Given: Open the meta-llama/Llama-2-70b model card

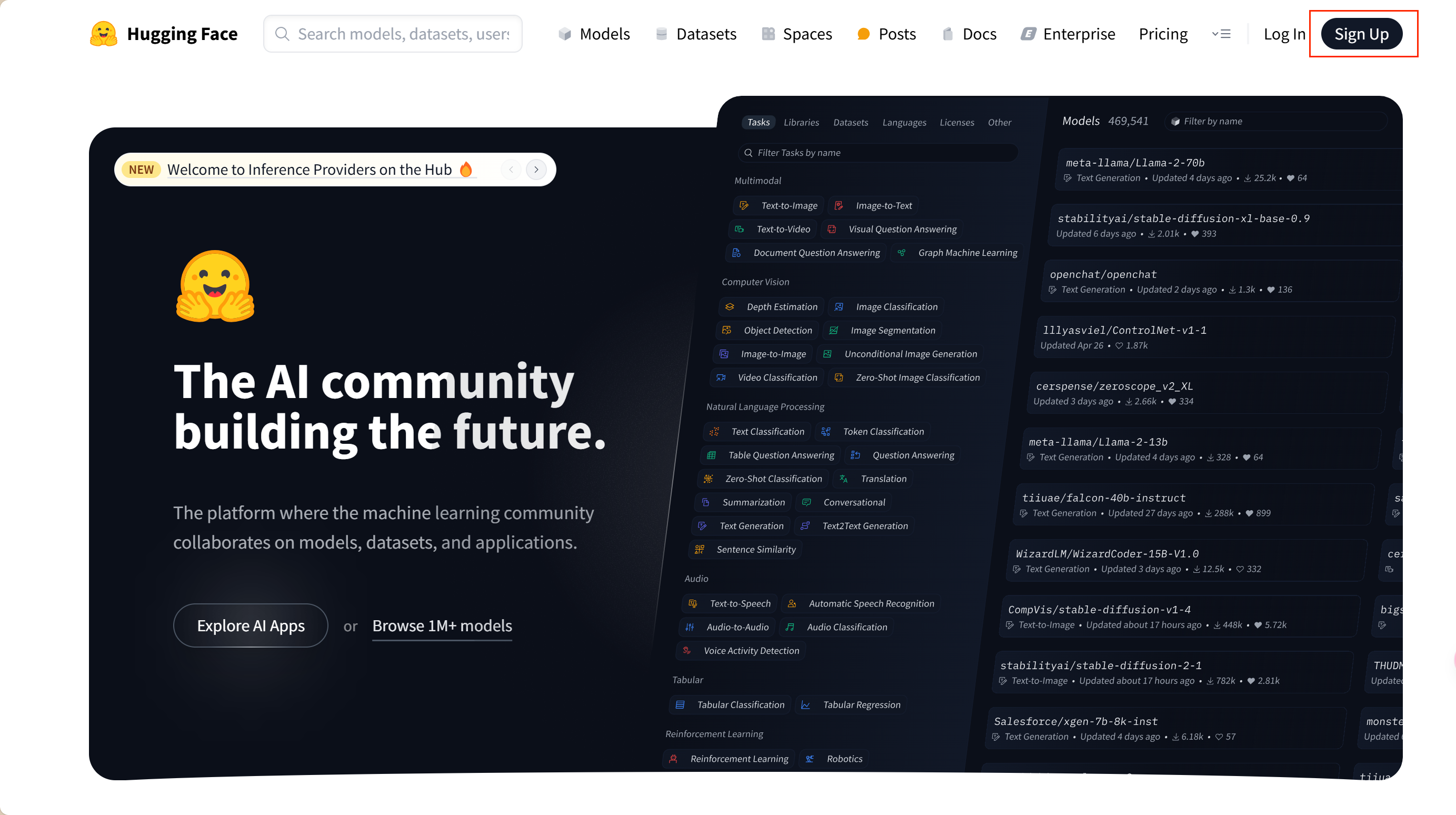Looking at the screenshot, I should tap(1229, 169).
